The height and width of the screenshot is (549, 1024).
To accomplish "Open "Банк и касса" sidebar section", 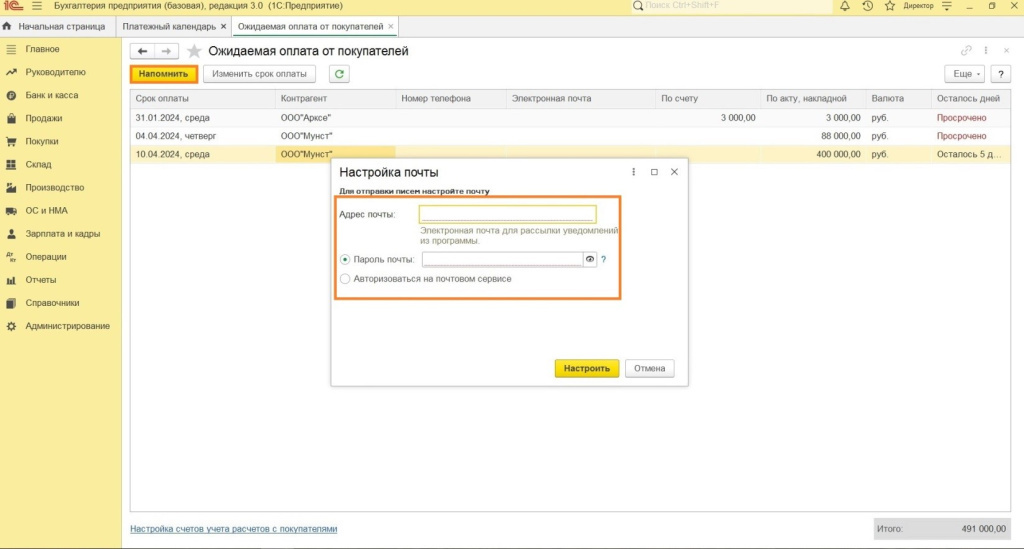I will [x=52, y=95].
